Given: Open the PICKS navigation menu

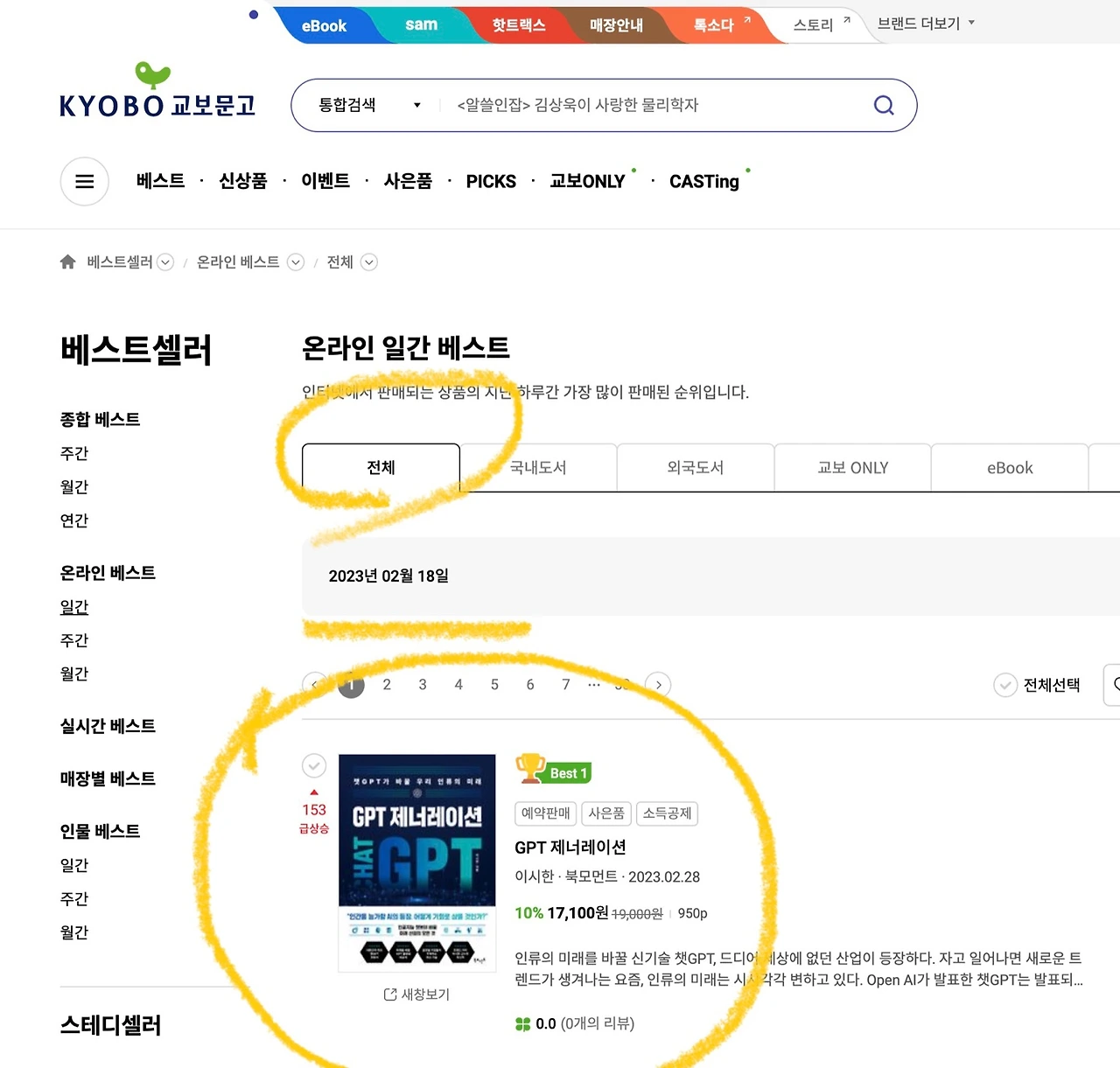Looking at the screenshot, I should (x=491, y=181).
